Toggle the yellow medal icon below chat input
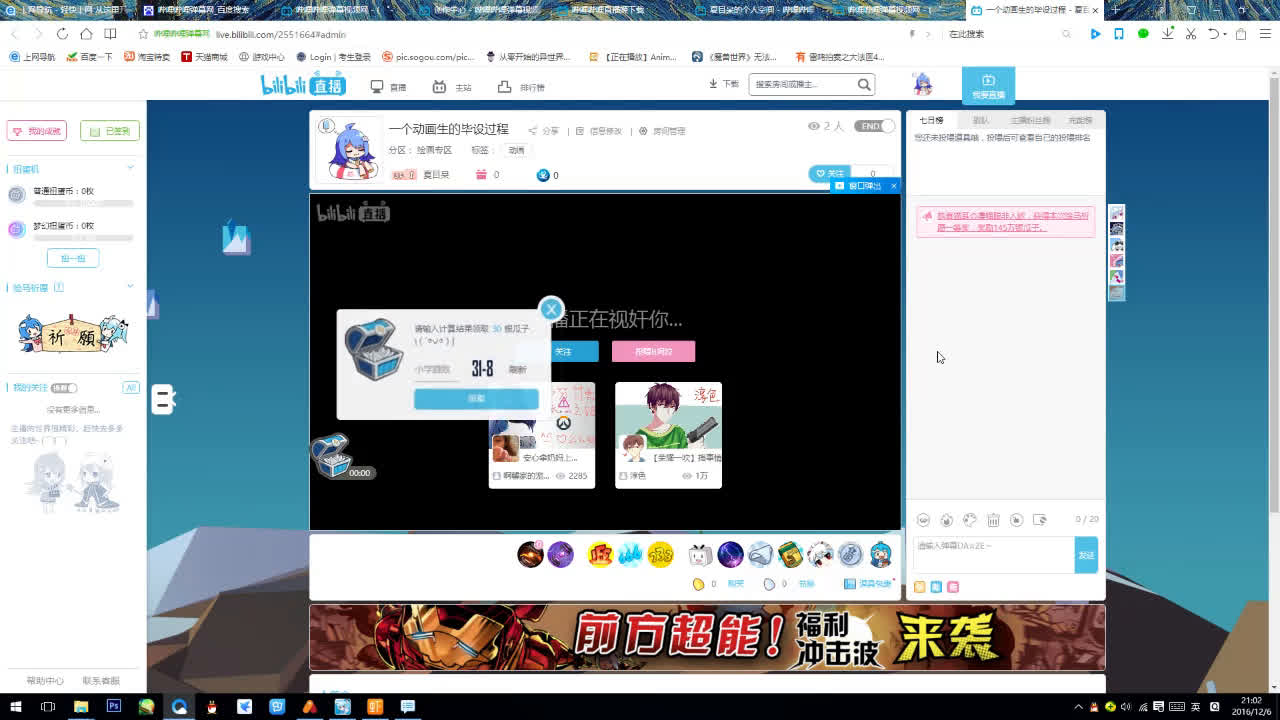 tap(919, 587)
